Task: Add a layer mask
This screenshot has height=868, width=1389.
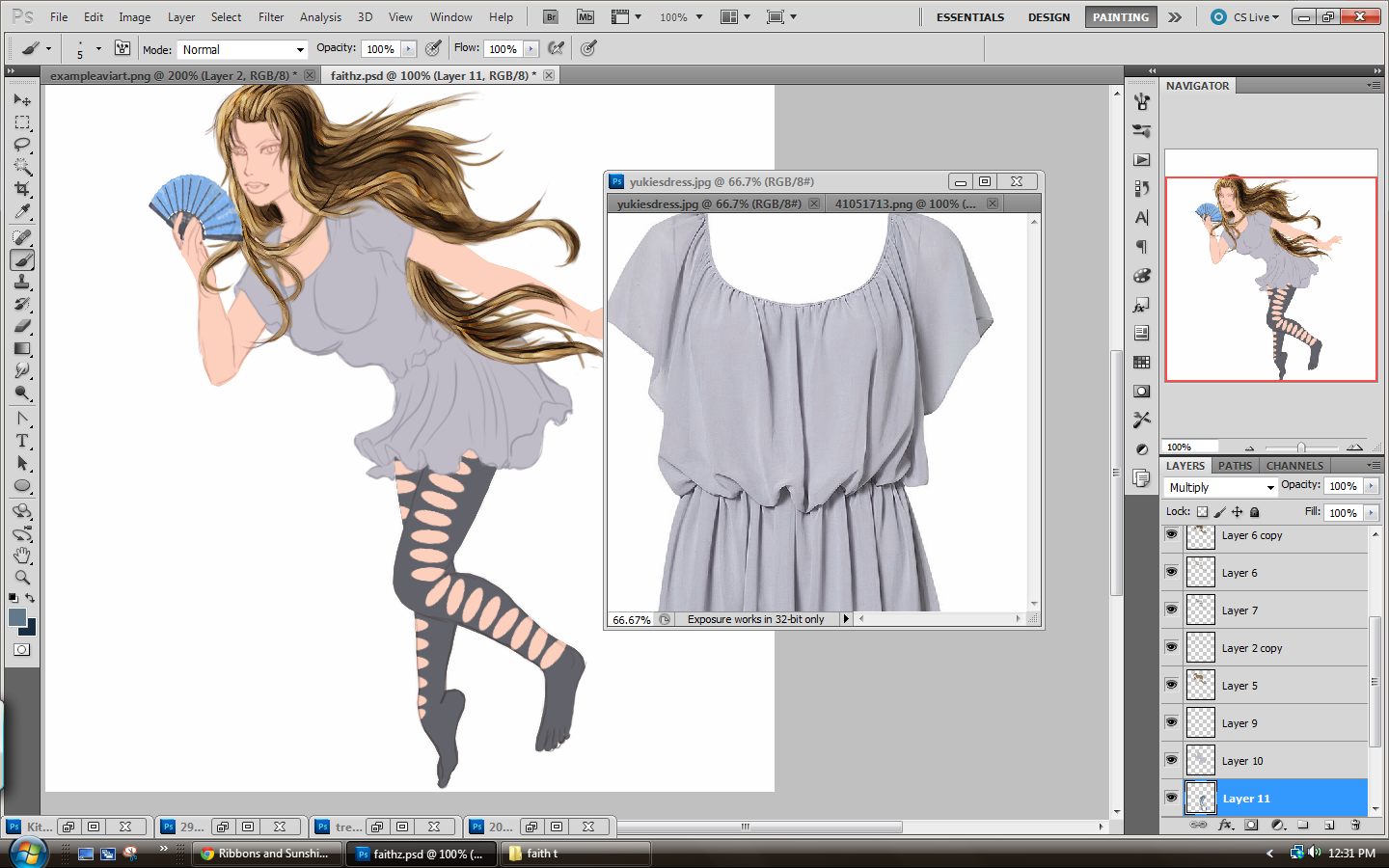Action: click(1251, 826)
